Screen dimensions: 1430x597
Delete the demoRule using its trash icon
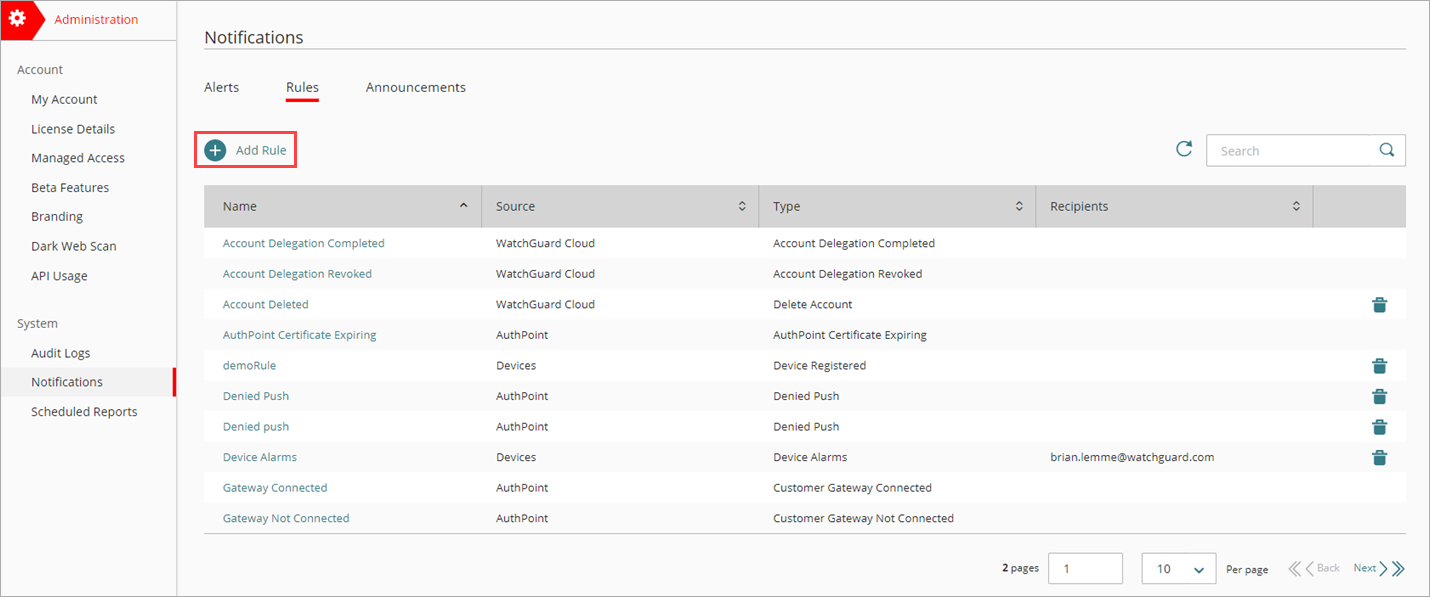(1380, 365)
